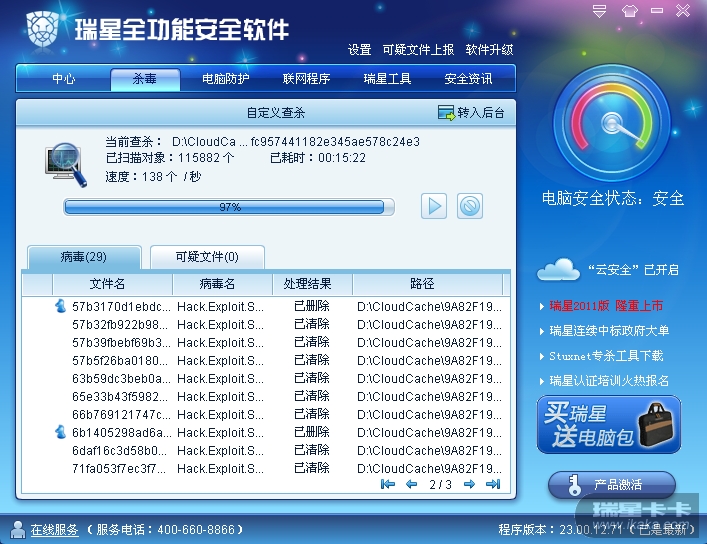The height and width of the screenshot is (544, 707).
Task: Click the 转入后台 icon
Action: coord(446,113)
